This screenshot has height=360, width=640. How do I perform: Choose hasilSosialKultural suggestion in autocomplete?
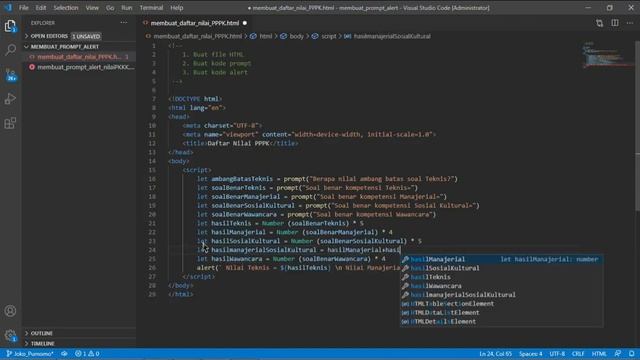501,268
